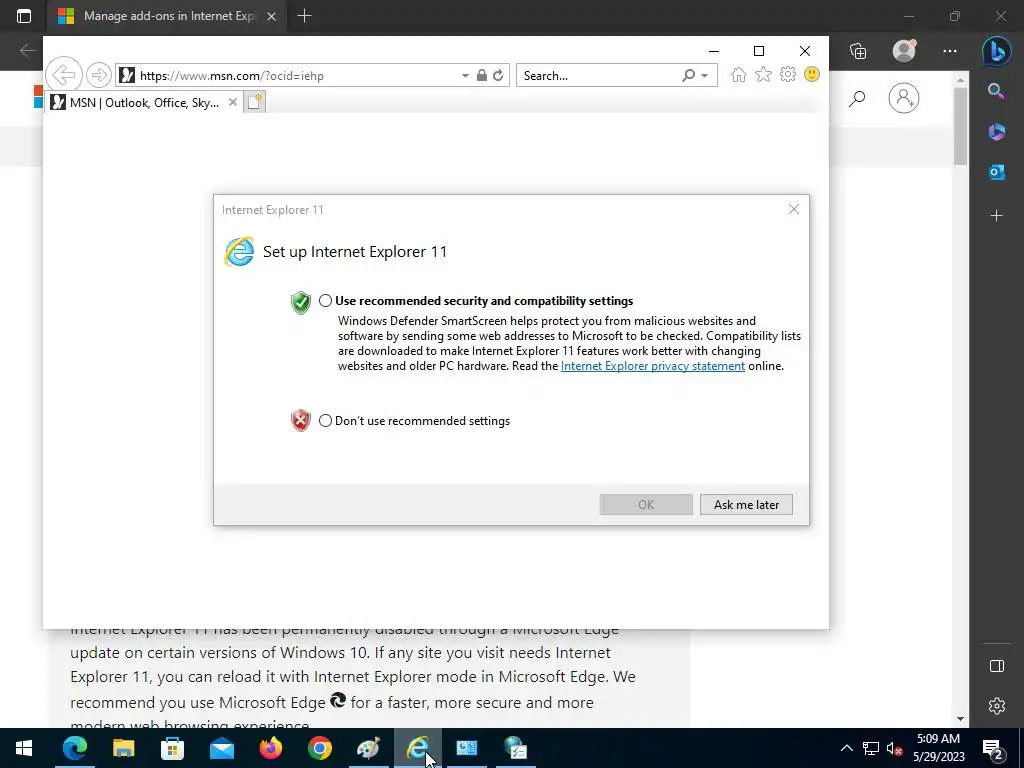Open Edge sidebar settings gear
1024x768 pixels.
[997, 706]
